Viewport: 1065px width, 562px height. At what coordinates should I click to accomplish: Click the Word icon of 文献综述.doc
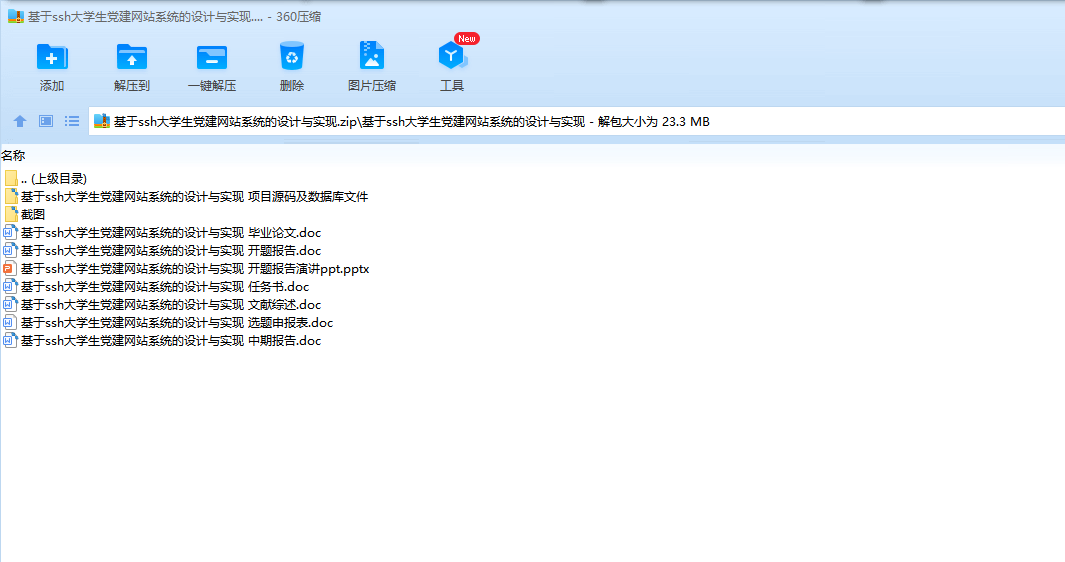pyautogui.click(x=10, y=304)
